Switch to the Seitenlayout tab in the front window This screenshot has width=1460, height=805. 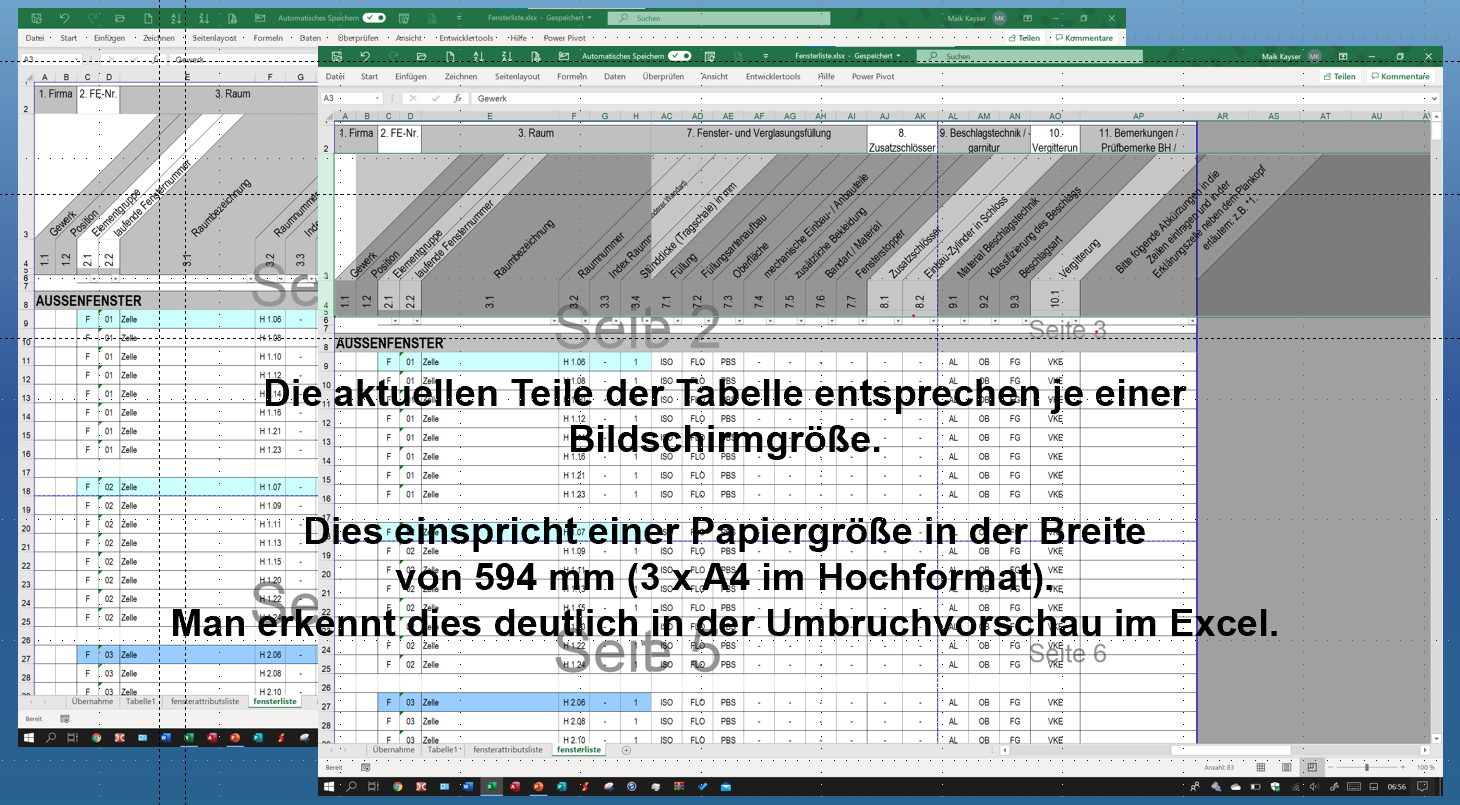517,76
